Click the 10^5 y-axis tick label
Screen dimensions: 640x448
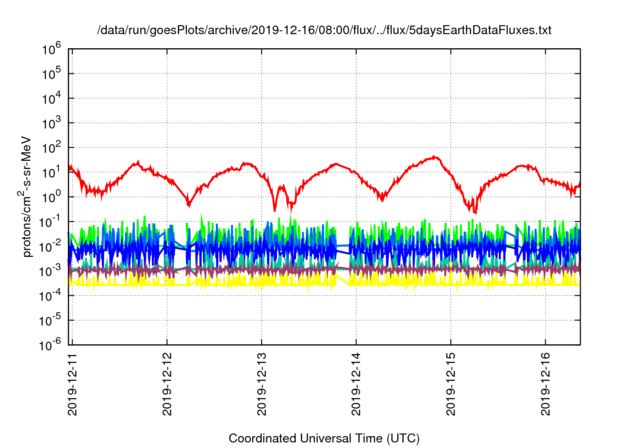tap(51, 74)
